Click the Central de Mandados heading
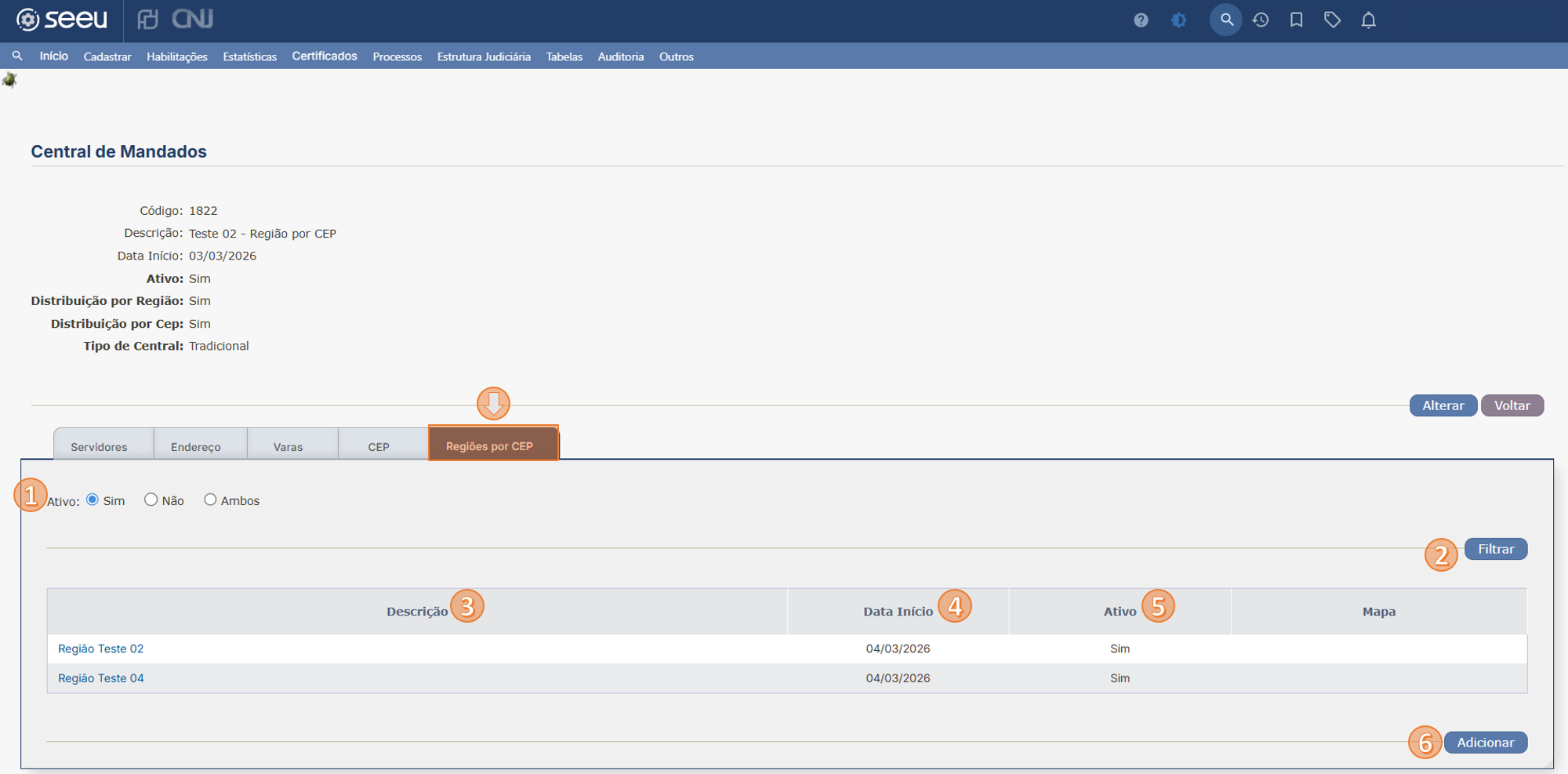 [x=119, y=151]
